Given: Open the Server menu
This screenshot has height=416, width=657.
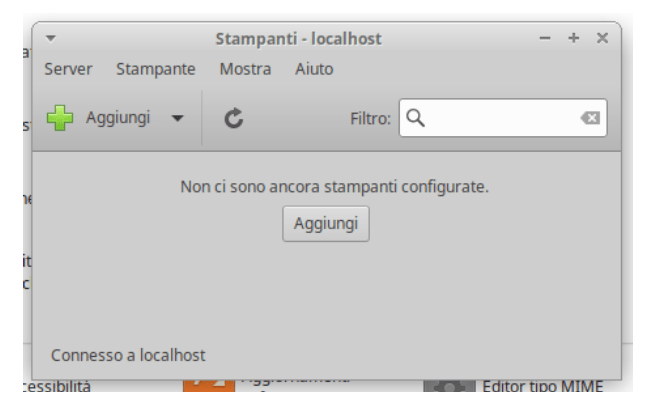Looking at the screenshot, I should (68, 69).
